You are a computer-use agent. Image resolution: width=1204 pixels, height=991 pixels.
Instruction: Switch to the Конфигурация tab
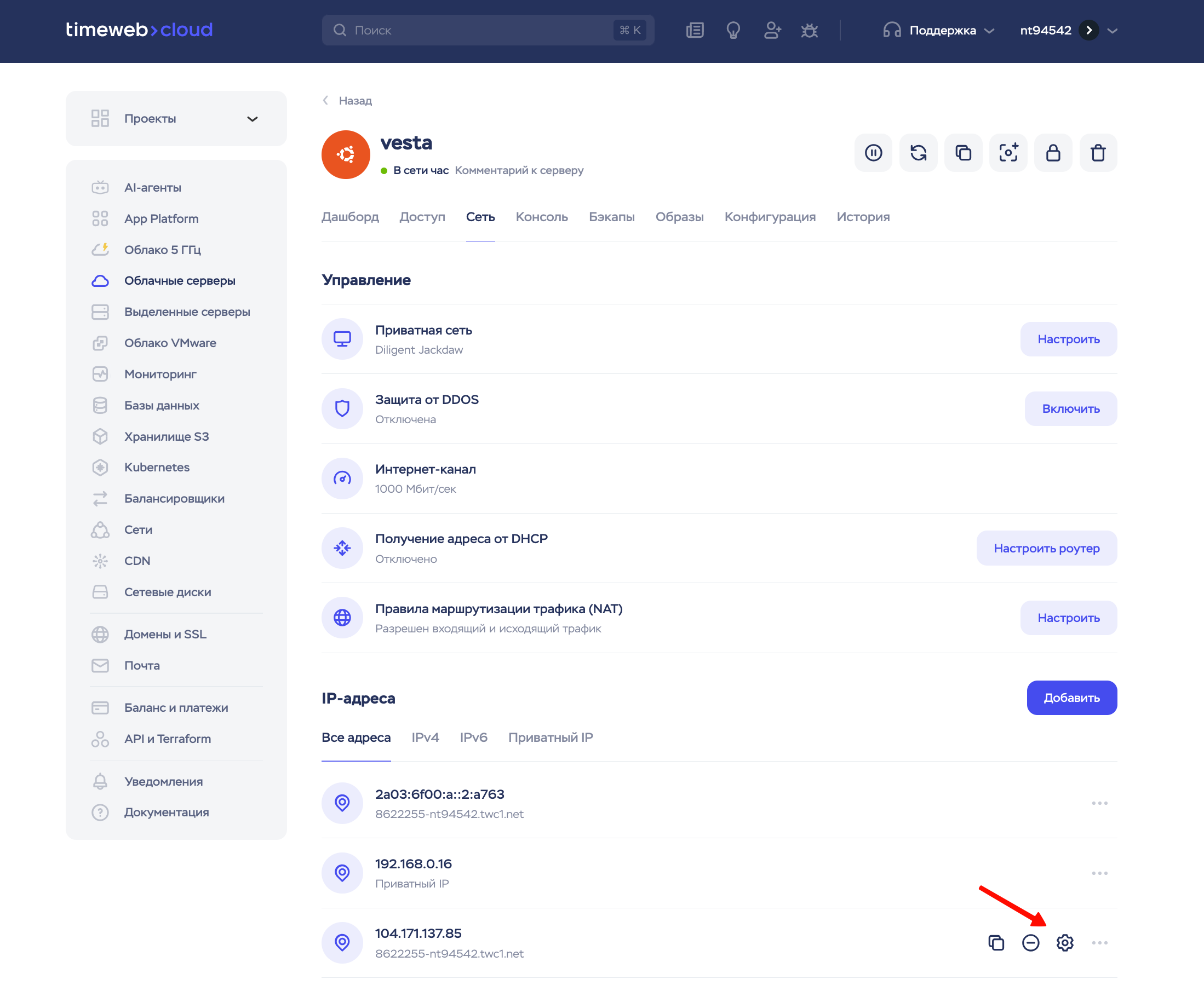[x=770, y=217]
